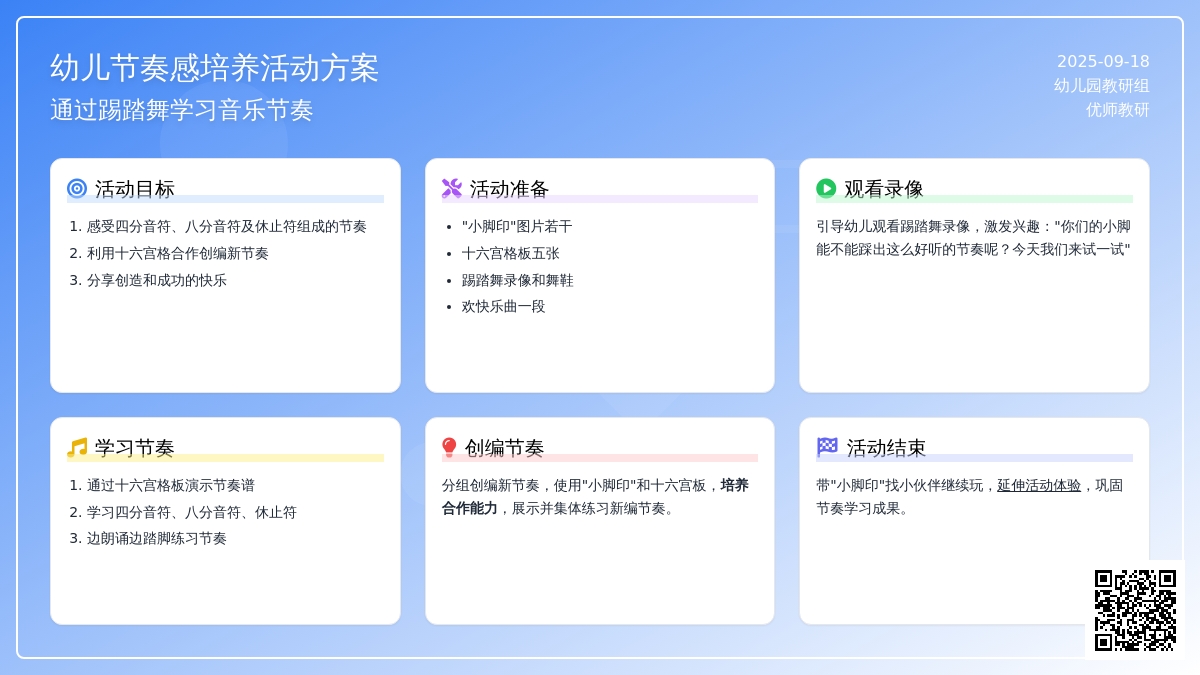Click list item 边朗诵边踏脚练习节奏

tap(156, 538)
